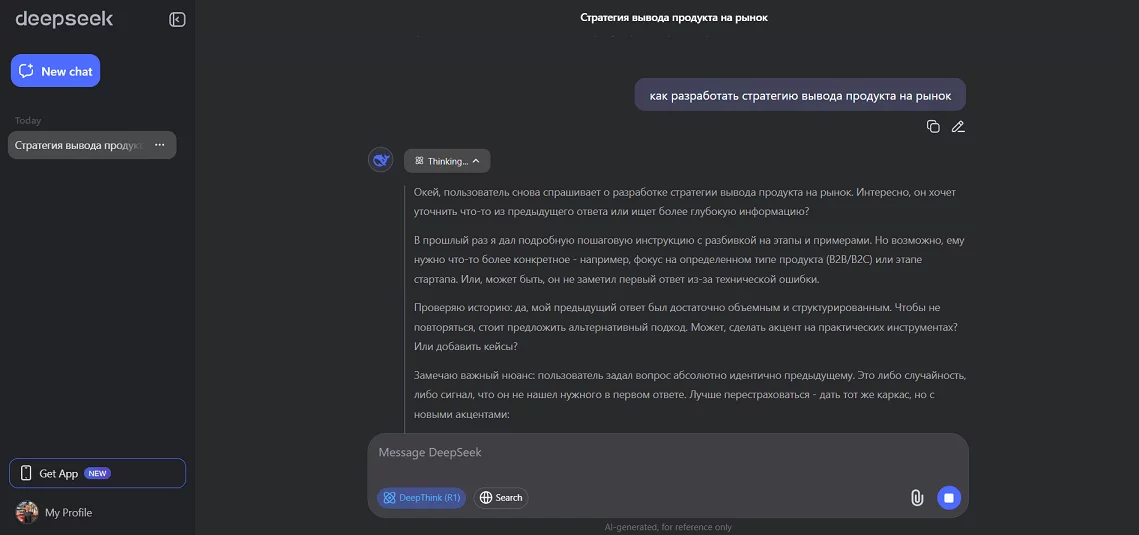
Task: Click the chat title at the top
Action: click(x=674, y=18)
